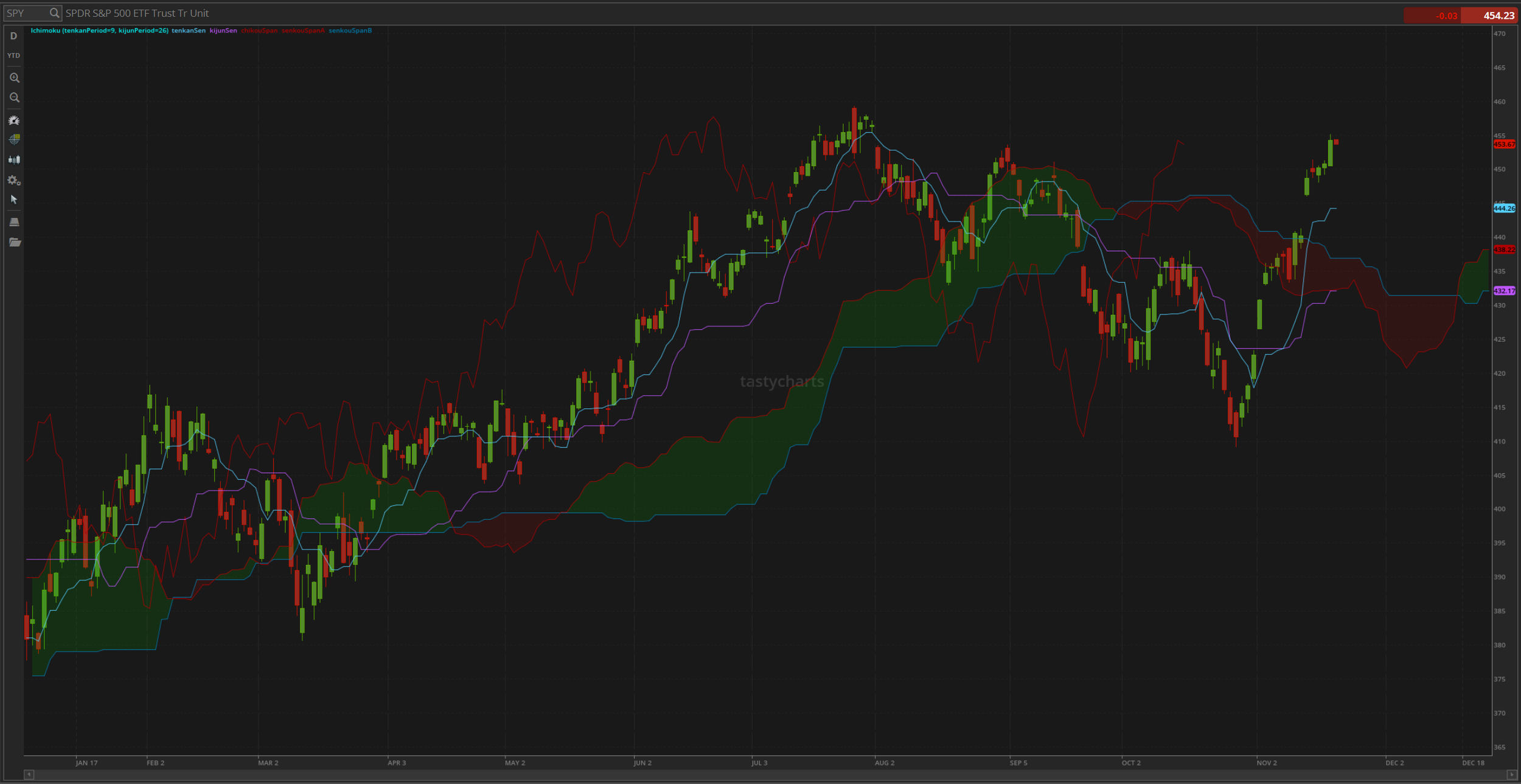Click the kijunSen legend label

(223, 30)
